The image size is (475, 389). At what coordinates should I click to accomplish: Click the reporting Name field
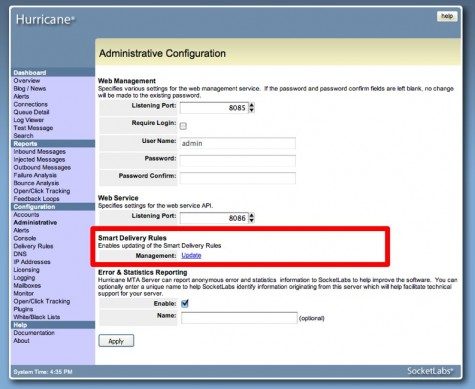[239, 318]
